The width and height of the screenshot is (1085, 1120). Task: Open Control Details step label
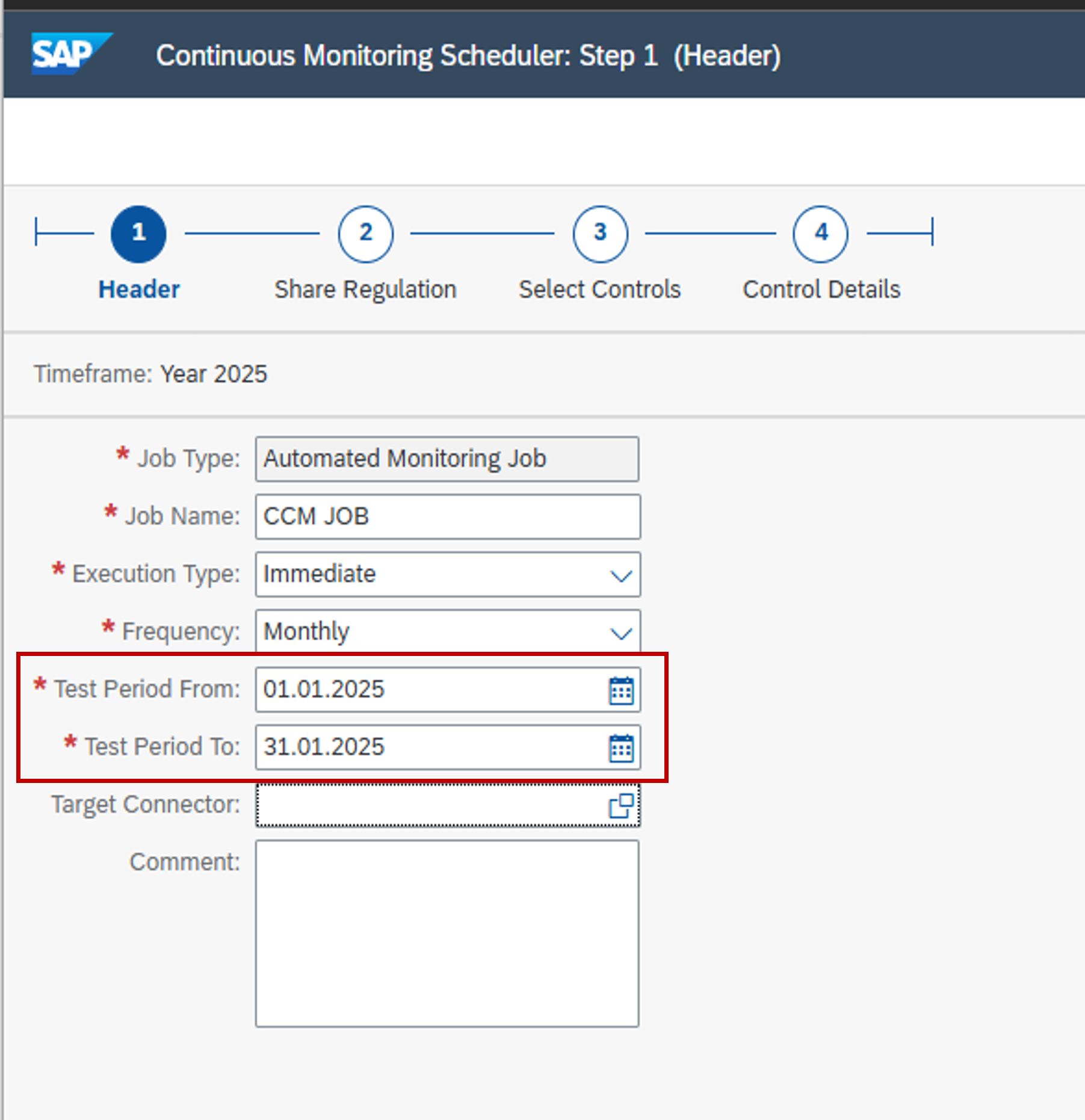pyautogui.click(x=821, y=289)
